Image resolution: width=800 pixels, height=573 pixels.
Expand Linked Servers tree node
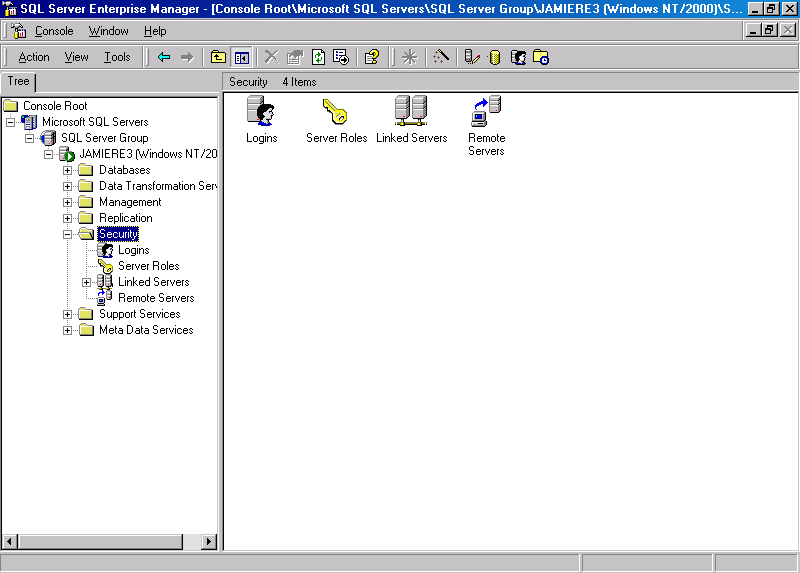87,282
